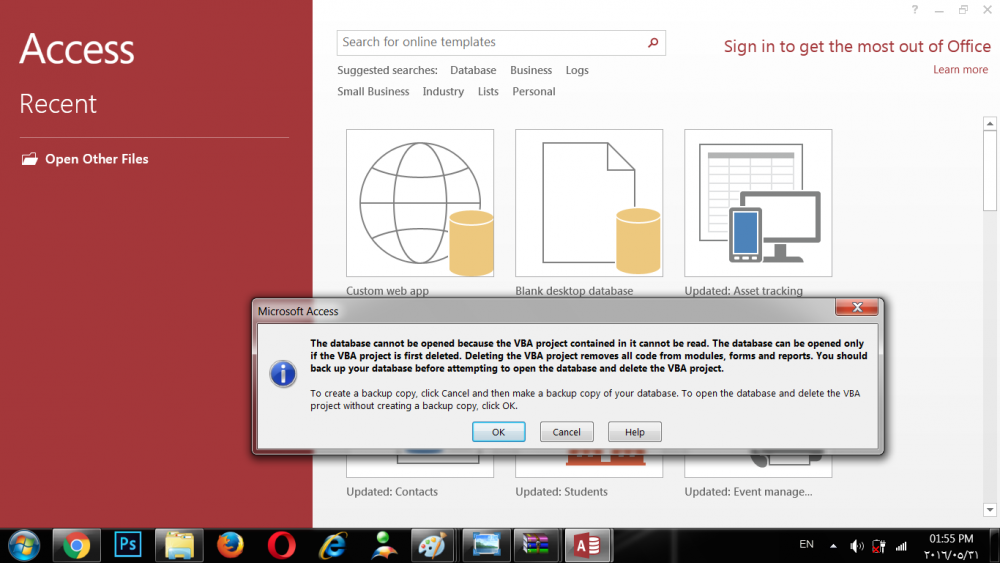The height and width of the screenshot is (563, 1000).
Task: Click the Updated: Event manage... template label
Action: [x=748, y=492]
